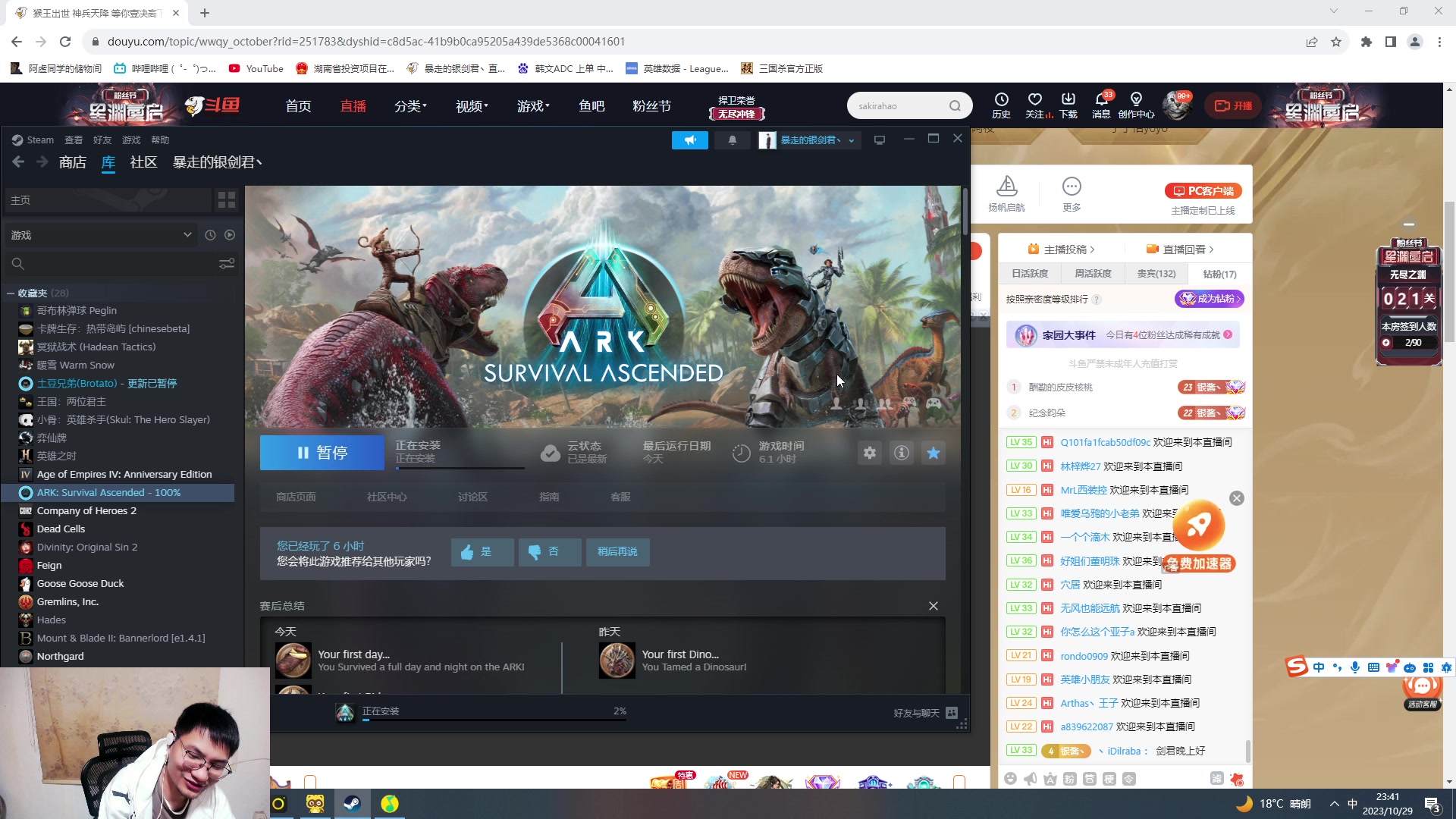Click the 稍后再说 button
Screen dimensions: 1456x819
(617, 552)
